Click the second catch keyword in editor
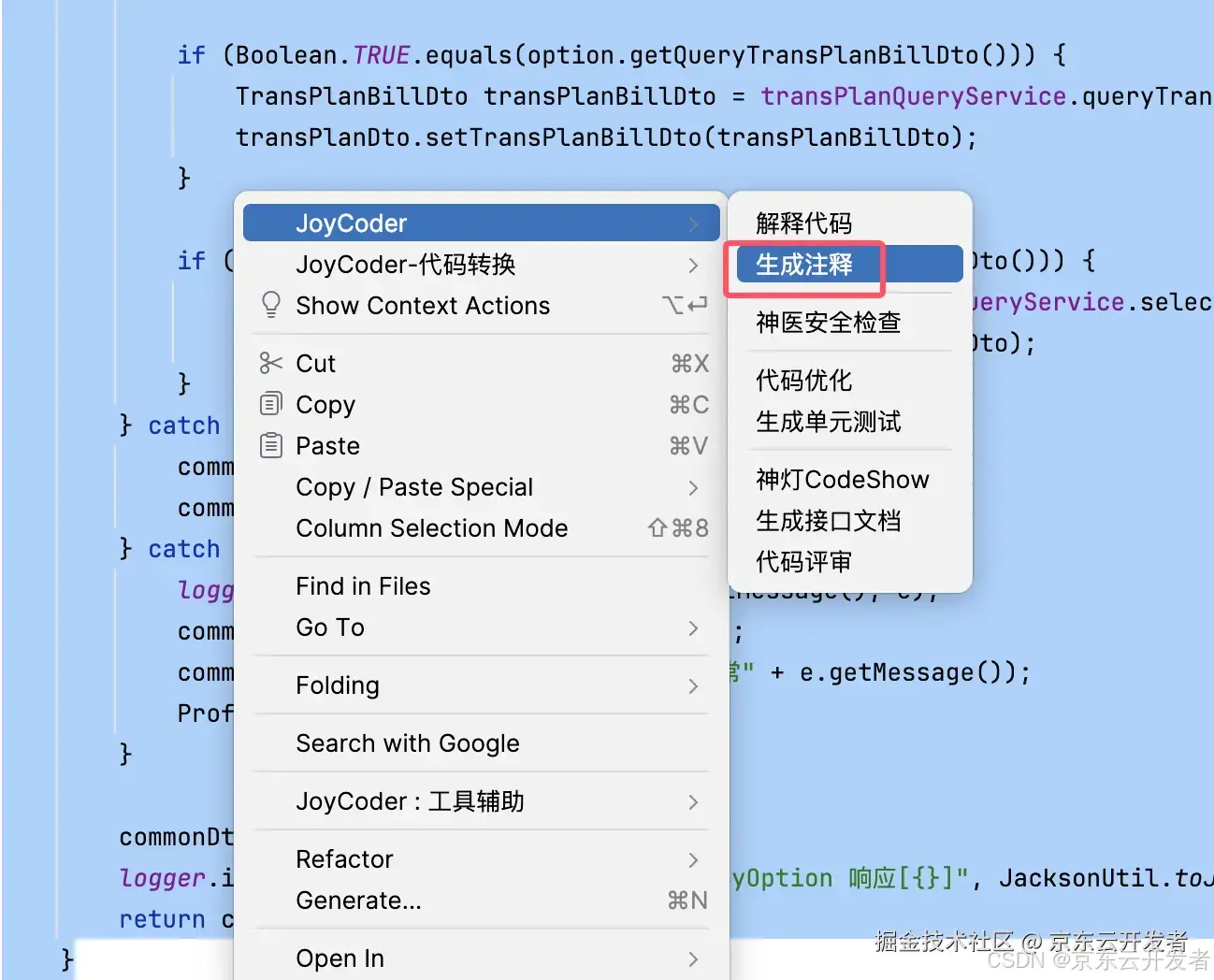This screenshot has width=1214, height=980. pos(184,549)
